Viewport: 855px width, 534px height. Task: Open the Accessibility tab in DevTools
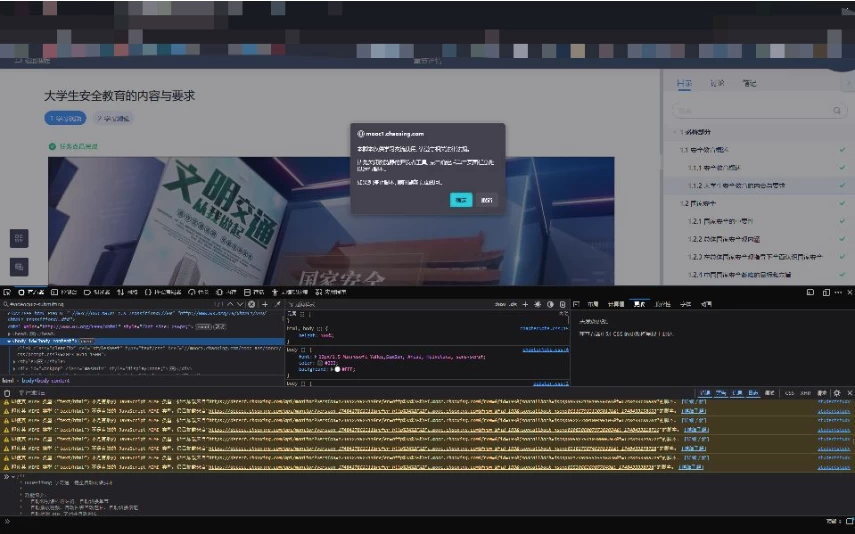290,292
